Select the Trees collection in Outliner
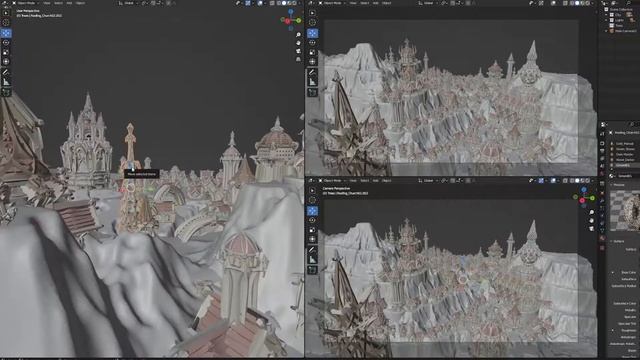The height and width of the screenshot is (360, 640). pos(619,25)
